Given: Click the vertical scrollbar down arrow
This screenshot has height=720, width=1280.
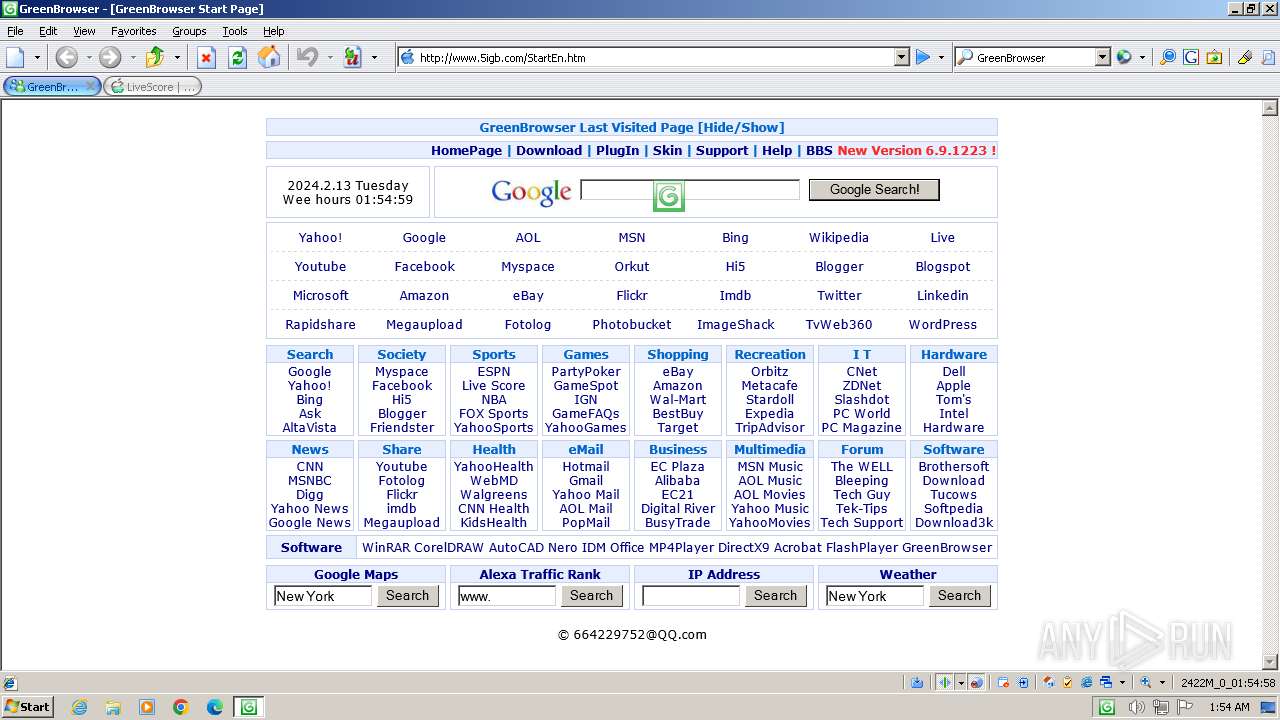Looking at the screenshot, I should (x=1270, y=661).
